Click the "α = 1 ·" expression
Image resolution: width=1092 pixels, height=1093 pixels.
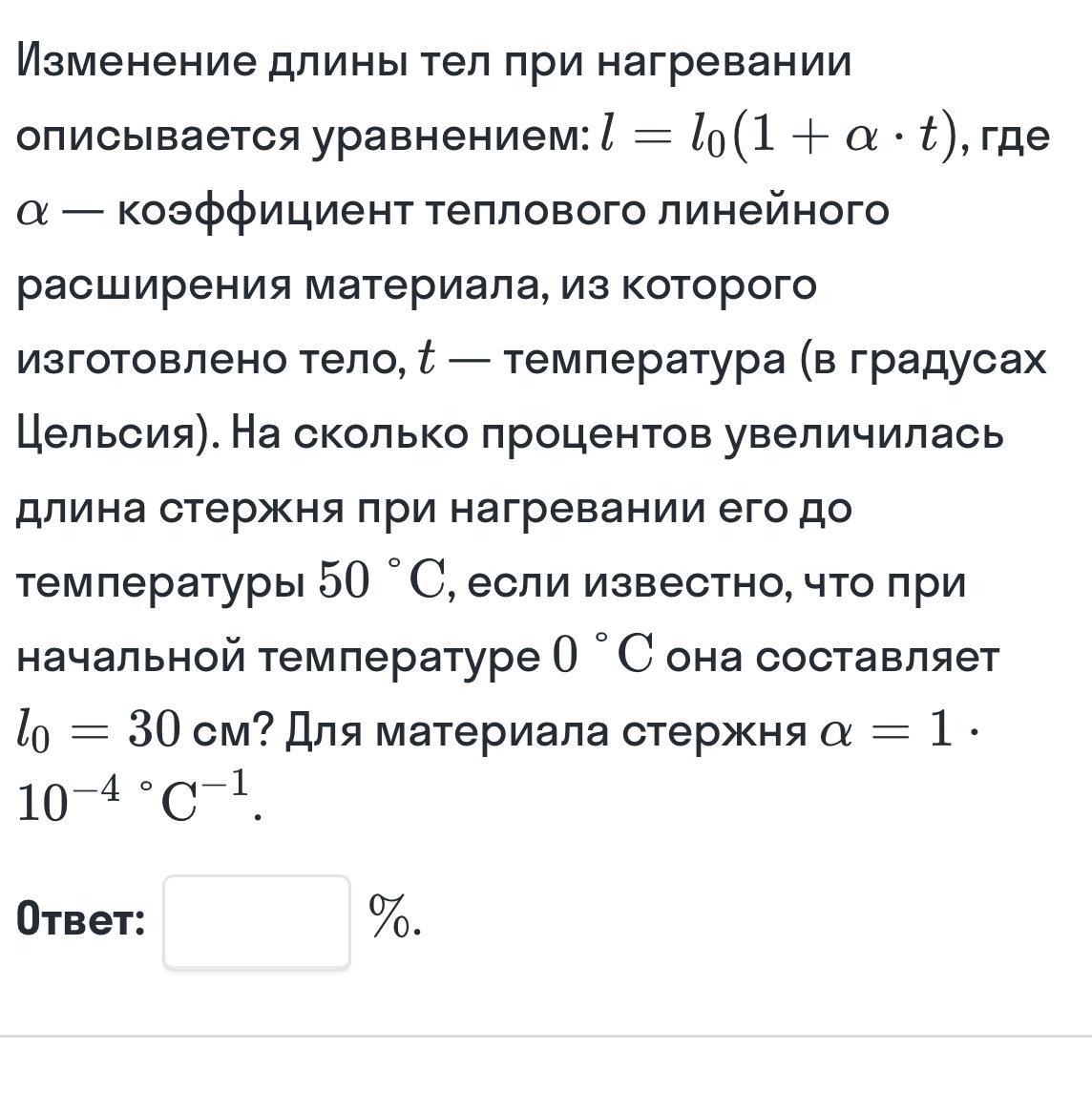[x=898, y=731]
